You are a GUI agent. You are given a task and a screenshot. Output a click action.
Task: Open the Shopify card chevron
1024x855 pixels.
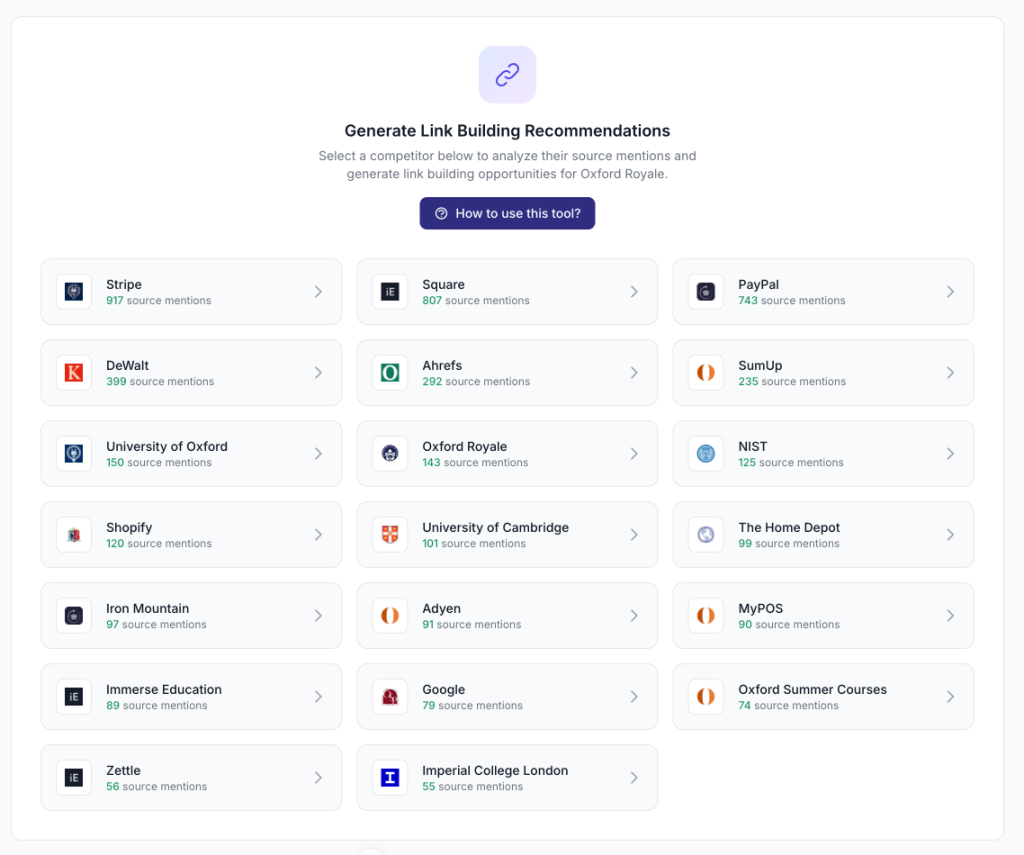318,534
